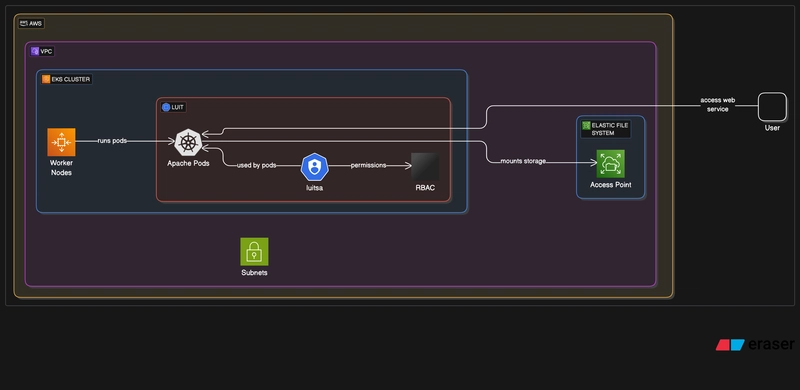Select the "access web service" connector label
Image resolution: width=800 pixels, height=390 pixels.
pyautogui.click(x=717, y=105)
